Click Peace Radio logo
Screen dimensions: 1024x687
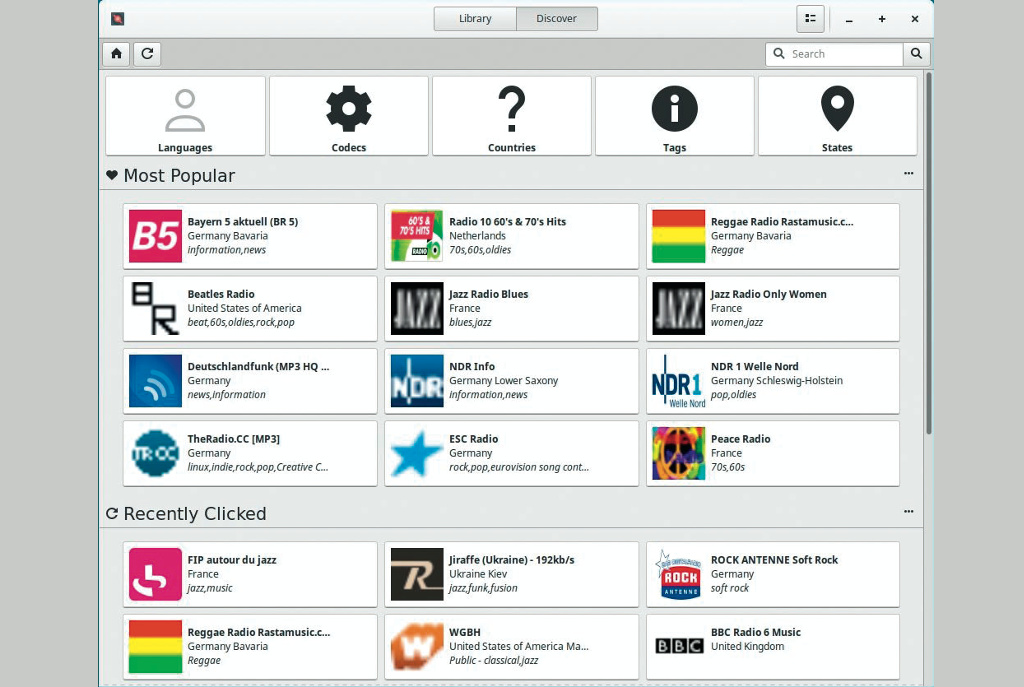pos(679,454)
